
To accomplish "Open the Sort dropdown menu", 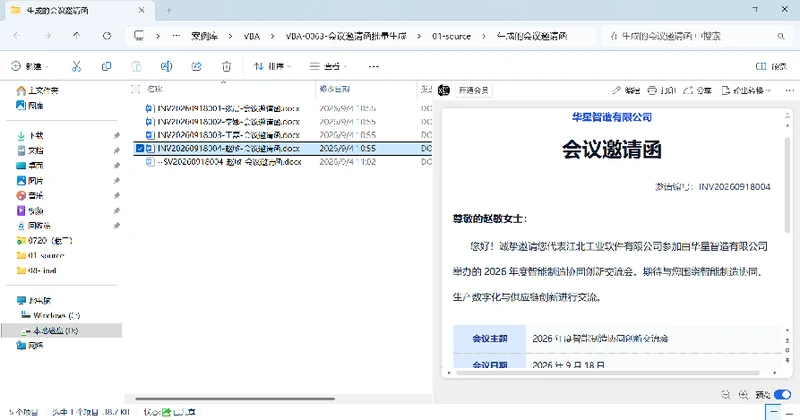I will click(272, 66).
